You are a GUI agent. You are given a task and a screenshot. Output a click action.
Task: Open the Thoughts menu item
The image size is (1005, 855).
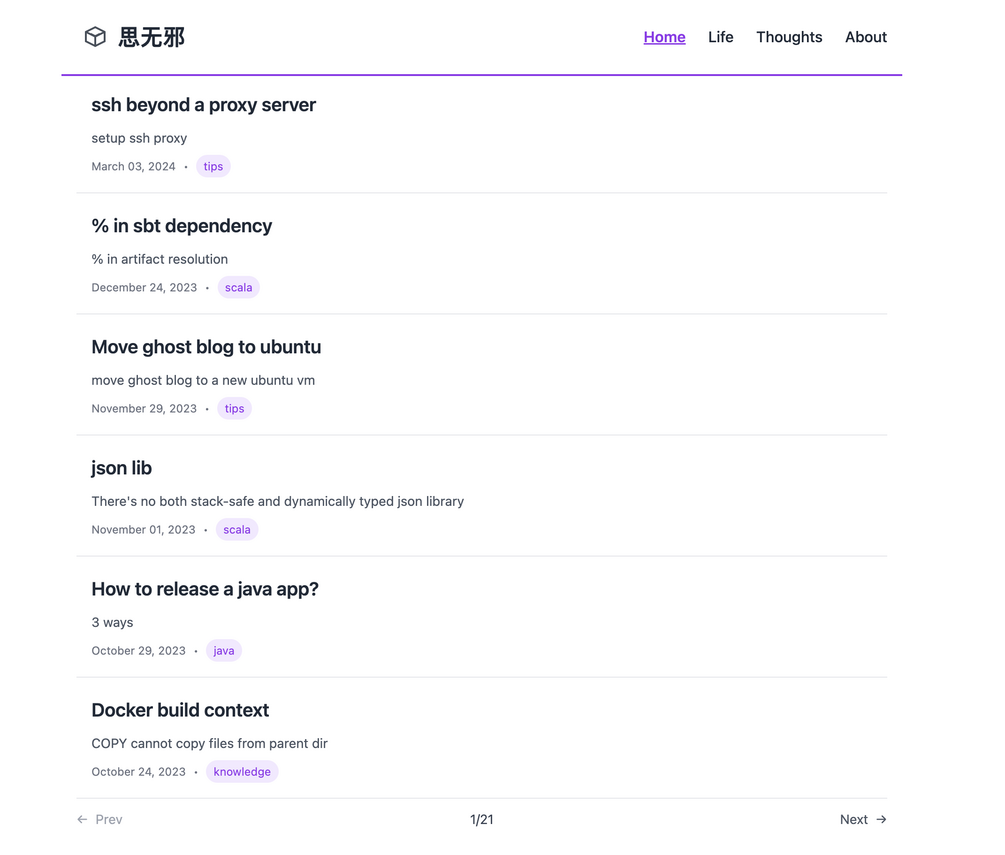[x=789, y=37]
